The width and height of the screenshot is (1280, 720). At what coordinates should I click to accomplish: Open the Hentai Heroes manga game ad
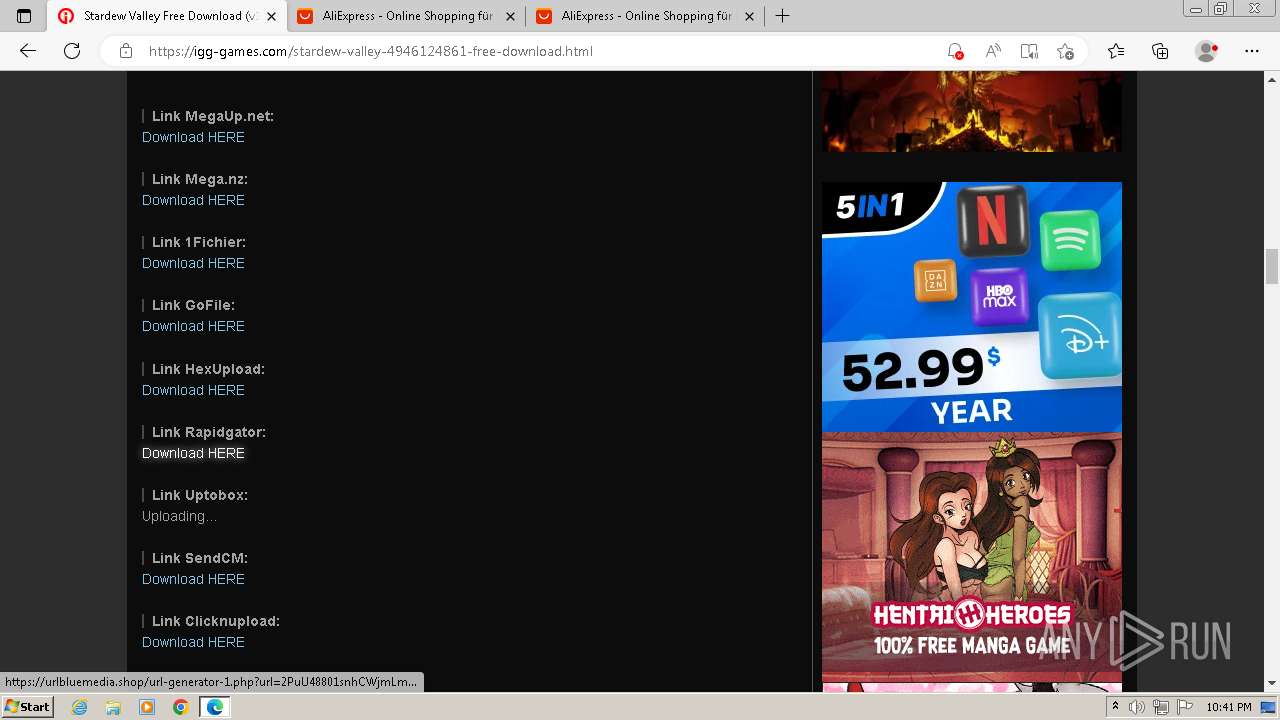(x=972, y=557)
